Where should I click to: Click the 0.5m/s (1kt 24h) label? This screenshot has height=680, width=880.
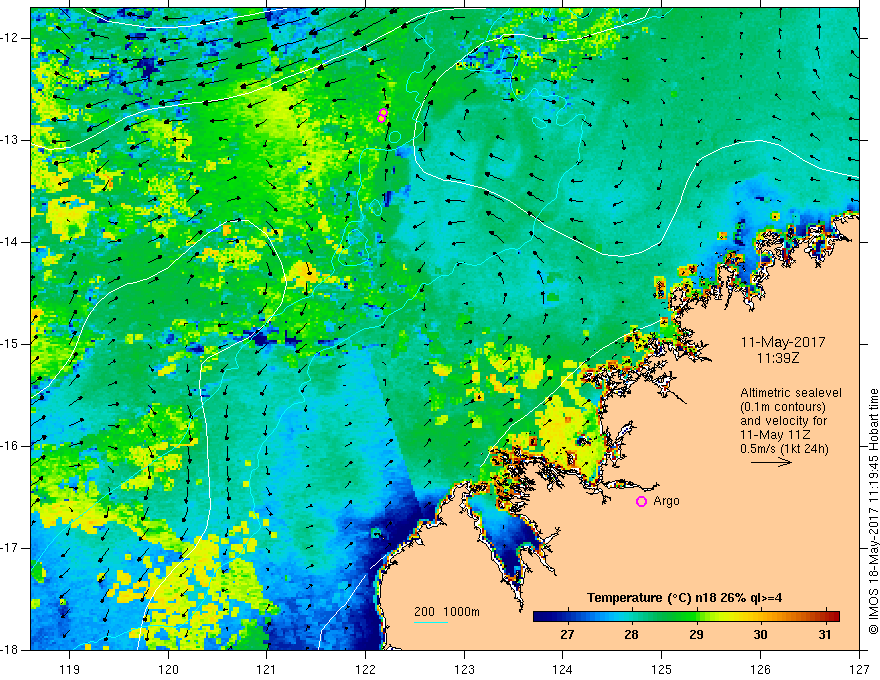coord(784,449)
